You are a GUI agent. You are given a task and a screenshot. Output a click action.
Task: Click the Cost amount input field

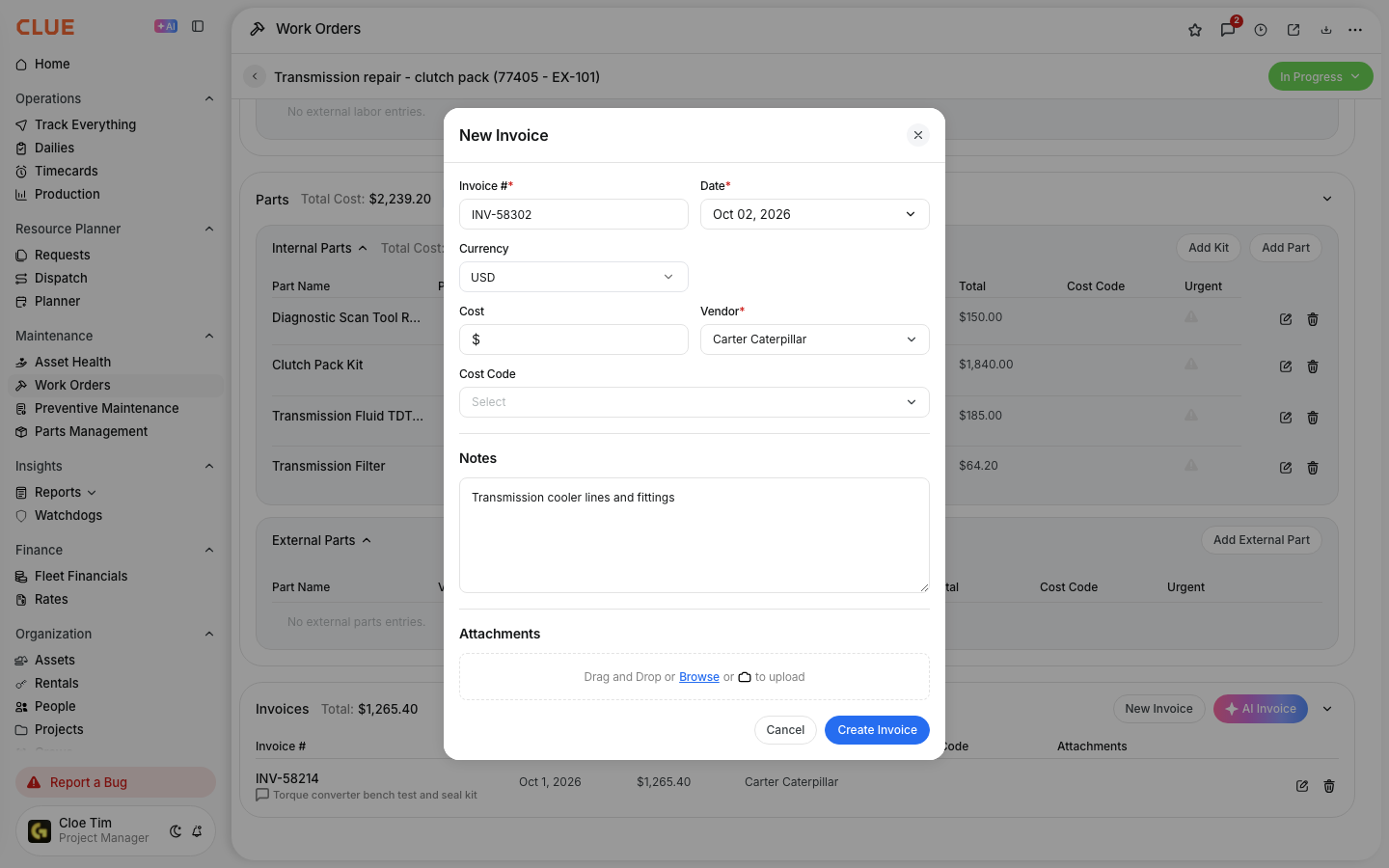tap(574, 339)
